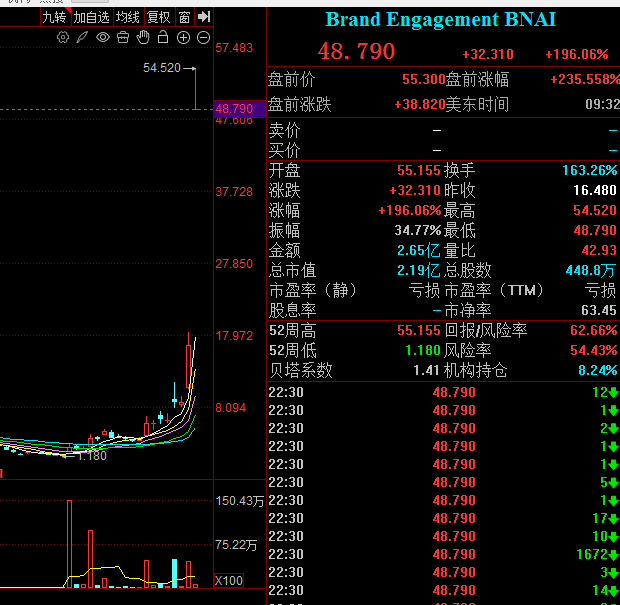Click total shares 448.8万

591,270
